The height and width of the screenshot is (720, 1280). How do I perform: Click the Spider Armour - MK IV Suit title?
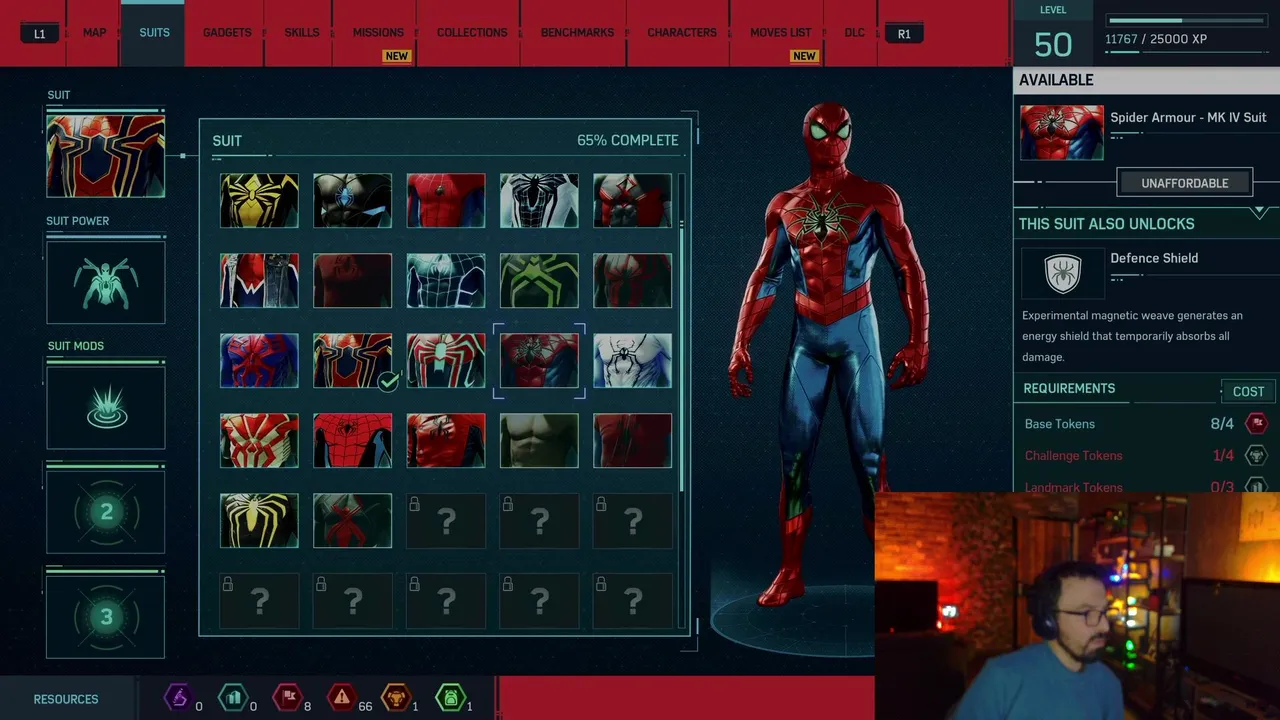point(1188,117)
